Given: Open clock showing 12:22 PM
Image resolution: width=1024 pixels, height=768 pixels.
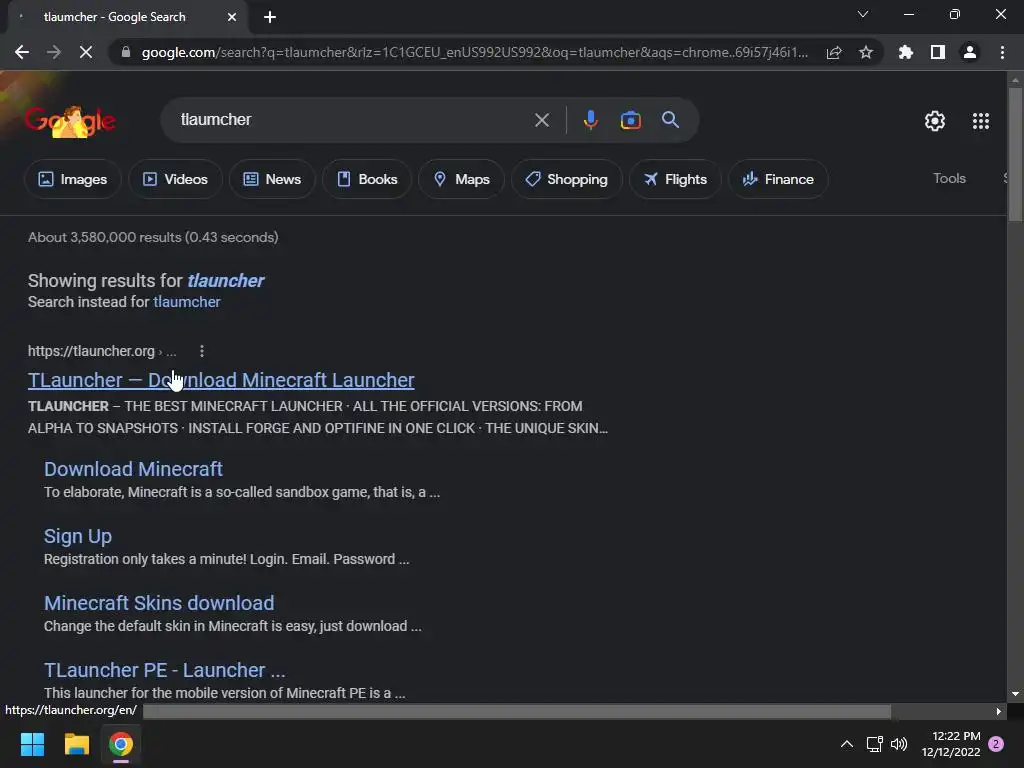Looking at the screenshot, I should [x=951, y=744].
